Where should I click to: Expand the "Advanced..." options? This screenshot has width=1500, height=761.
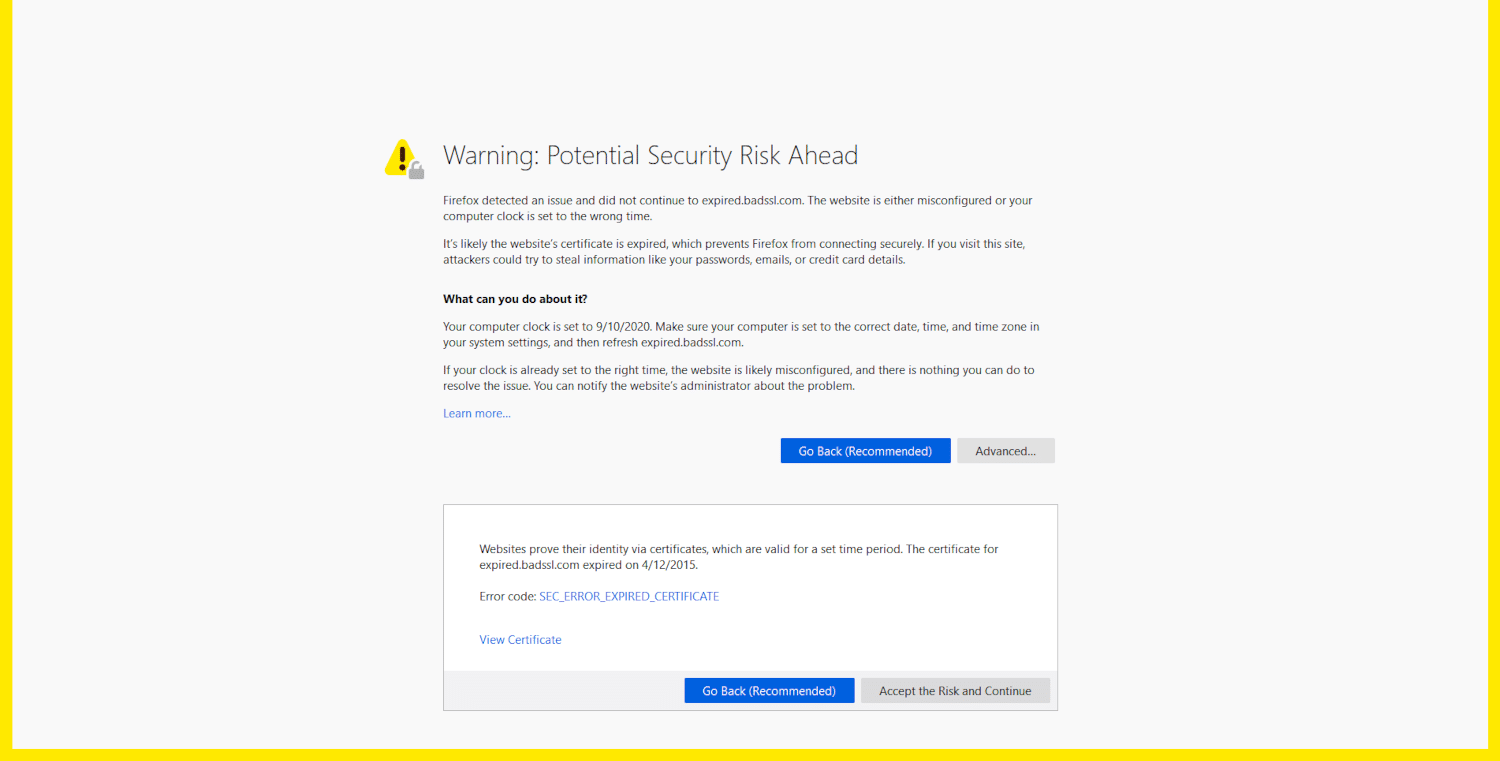point(1005,450)
